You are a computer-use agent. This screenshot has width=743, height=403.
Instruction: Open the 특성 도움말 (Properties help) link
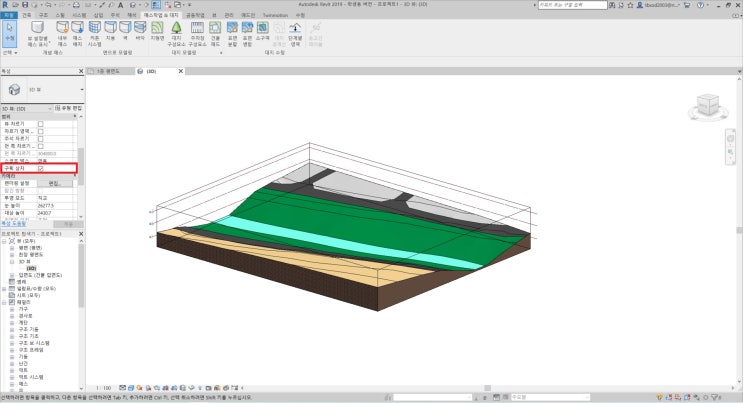point(13,223)
